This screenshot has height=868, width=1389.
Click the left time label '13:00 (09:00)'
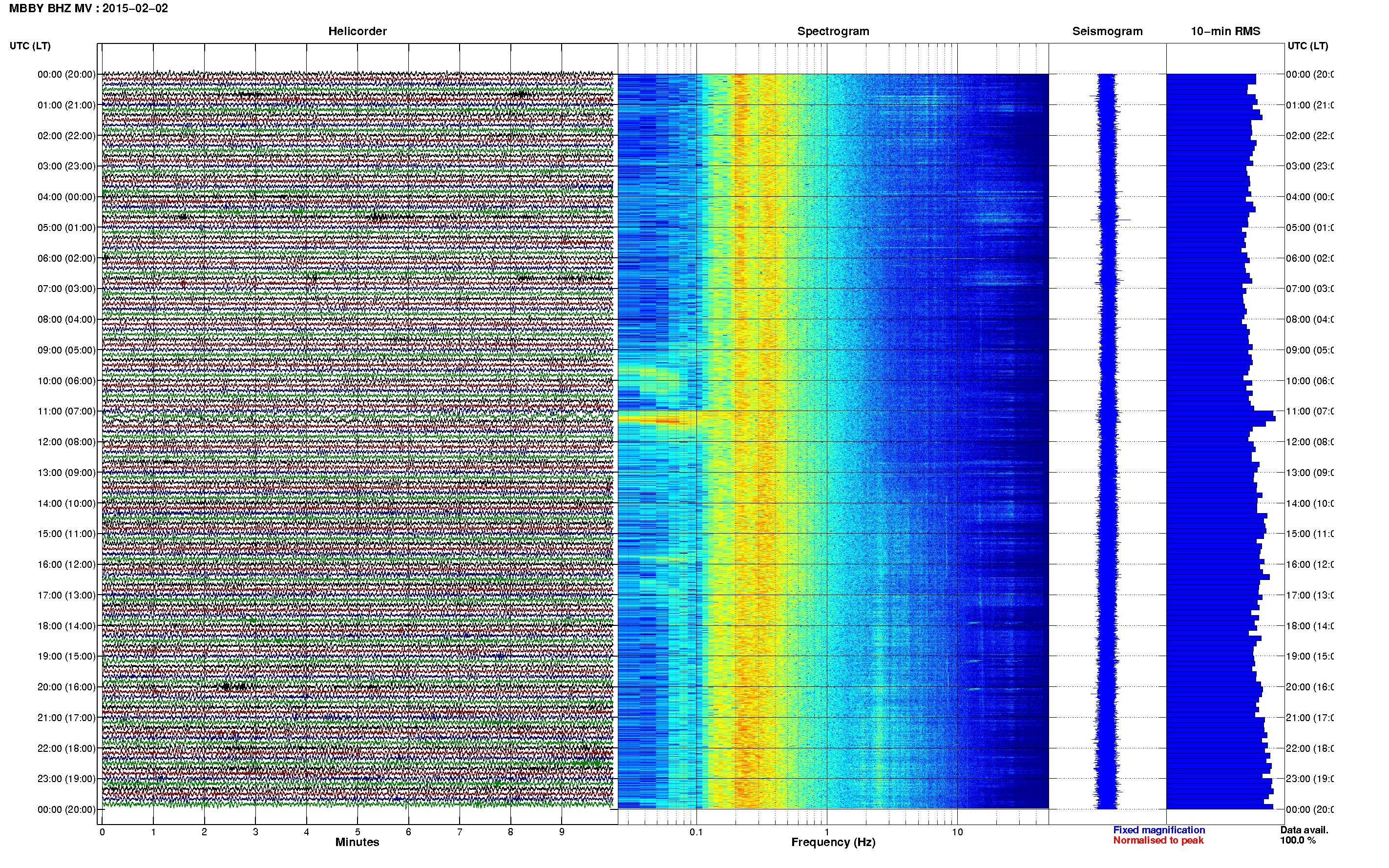66,473
